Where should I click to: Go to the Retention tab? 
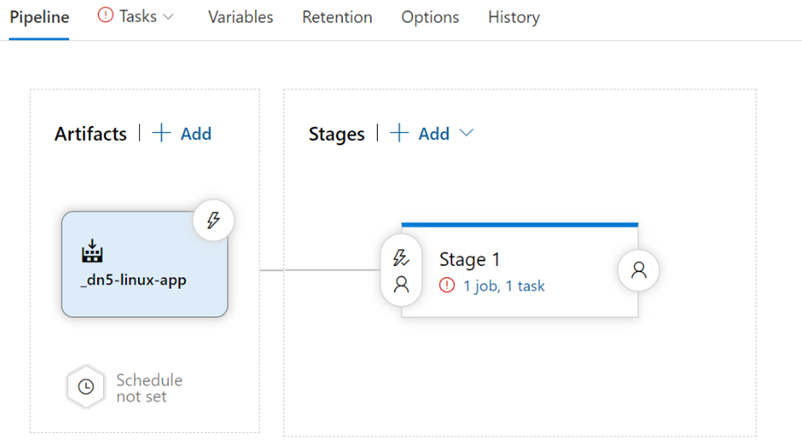[337, 17]
